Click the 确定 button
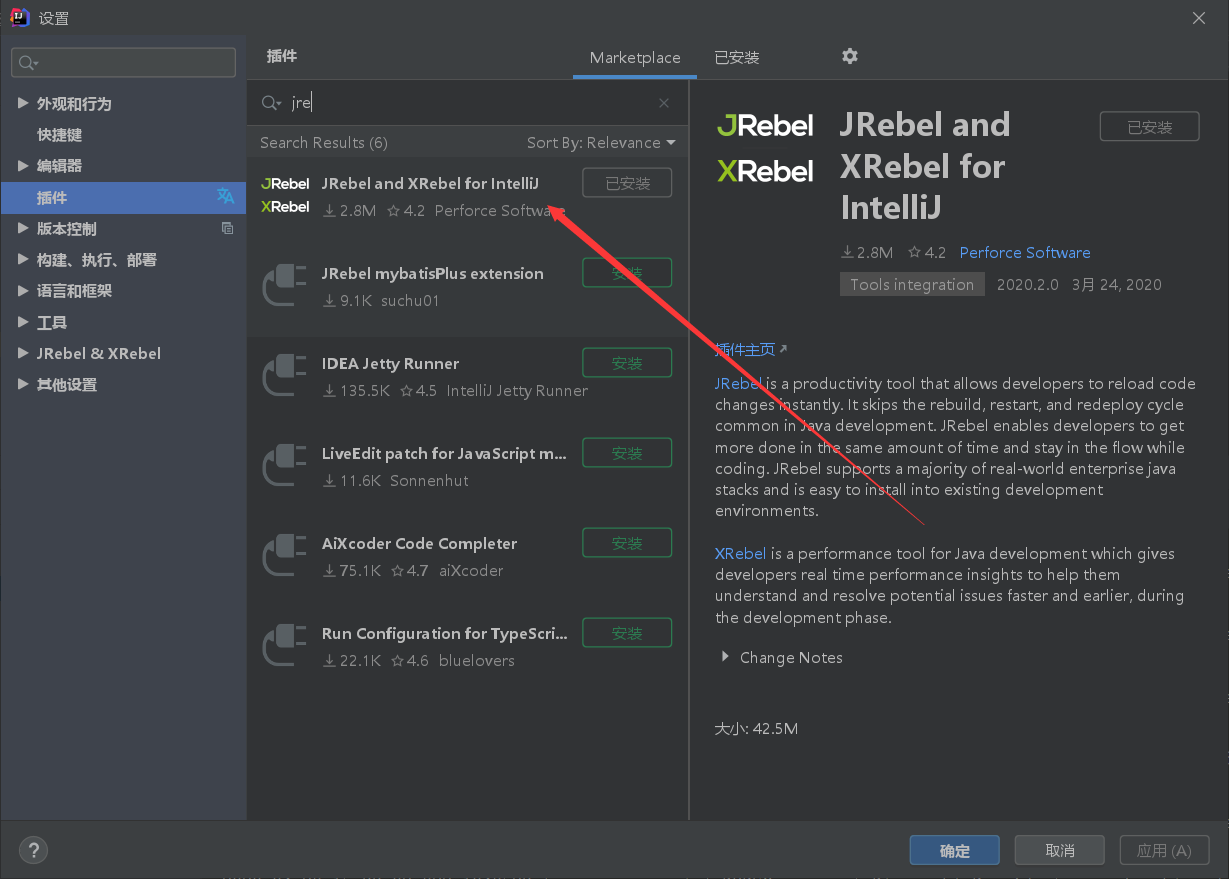Screen dimensions: 1229x879 tap(954, 850)
